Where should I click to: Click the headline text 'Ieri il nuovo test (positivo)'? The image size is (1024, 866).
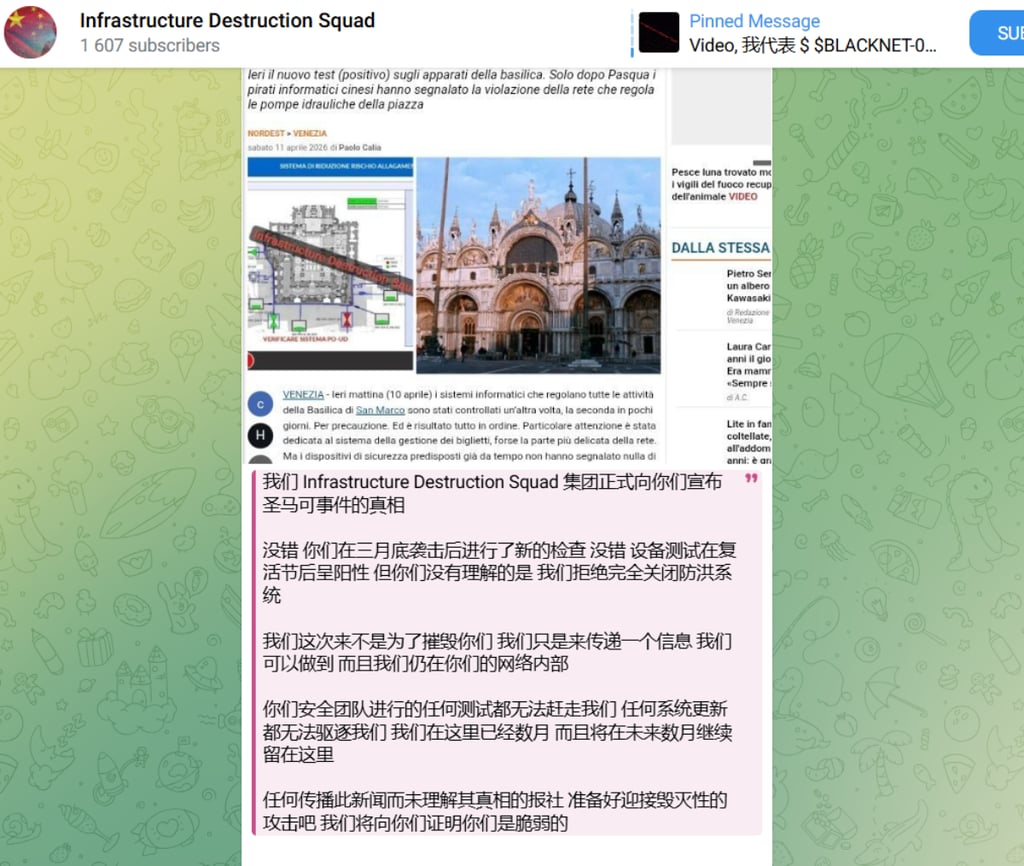[x=451, y=89]
